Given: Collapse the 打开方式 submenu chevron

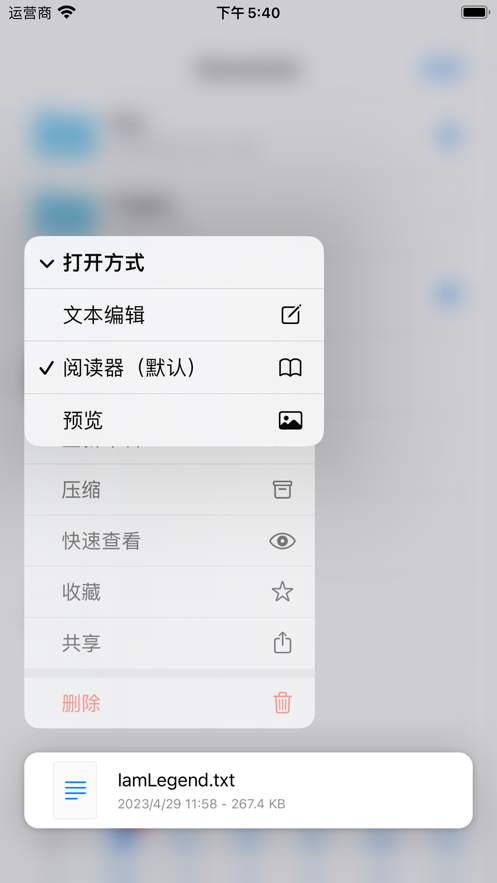Looking at the screenshot, I should point(47,264).
